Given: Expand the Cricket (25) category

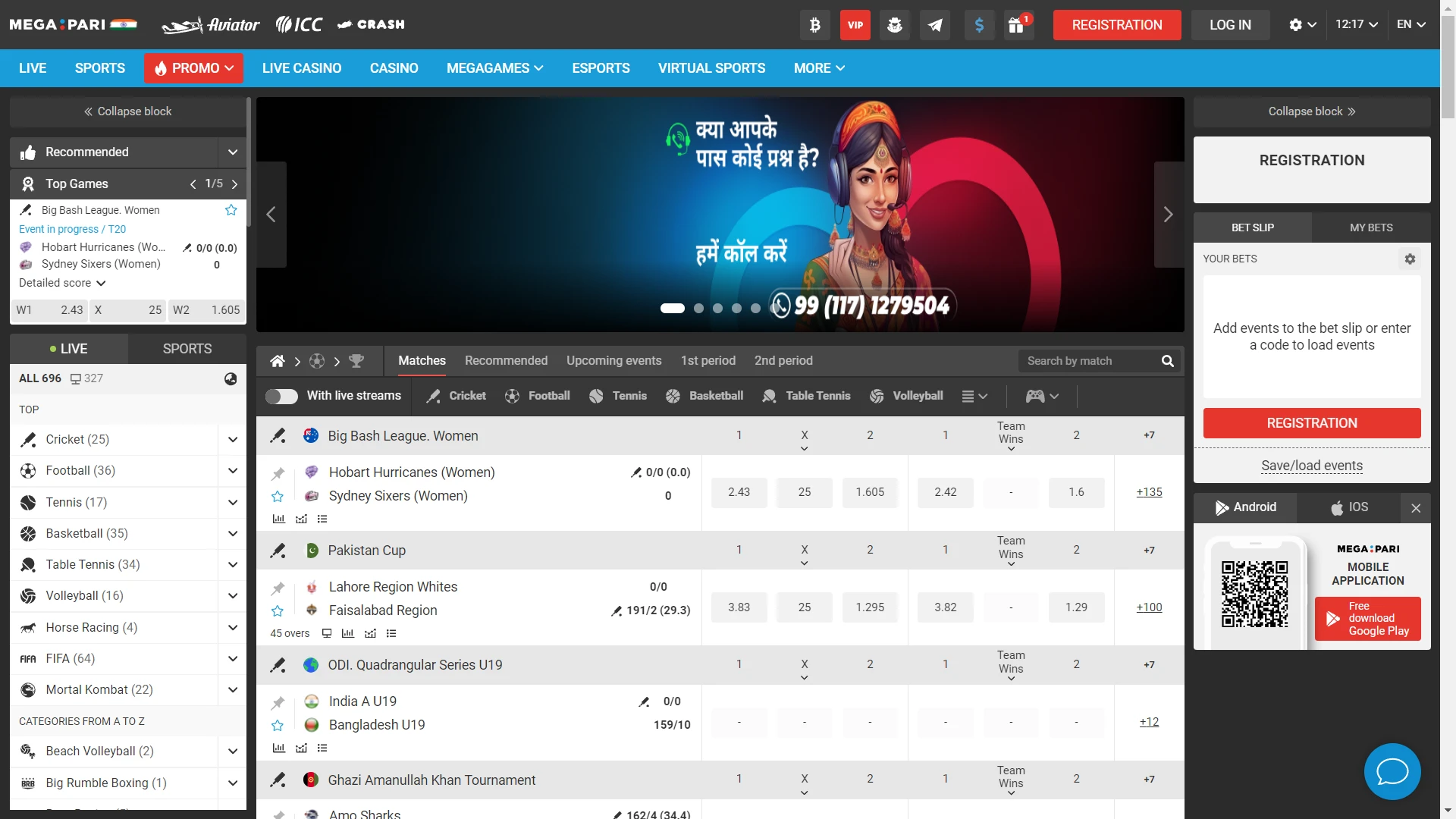Looking at the screenshot, I should (x=233, y=440).
